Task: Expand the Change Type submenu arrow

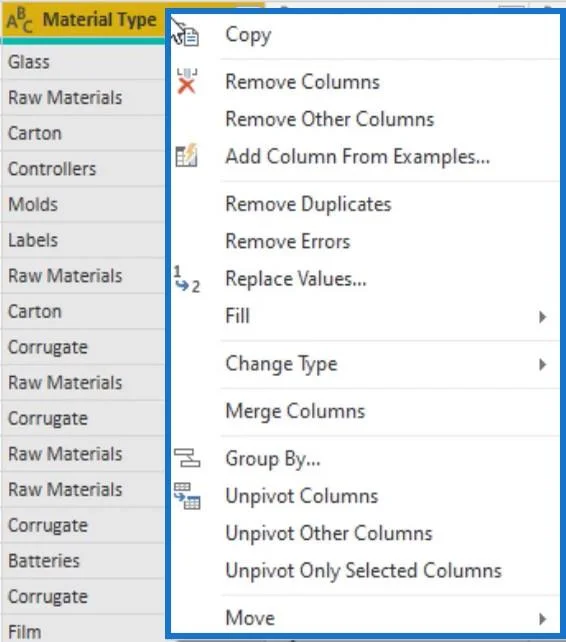Action: (x=542, y=364)
